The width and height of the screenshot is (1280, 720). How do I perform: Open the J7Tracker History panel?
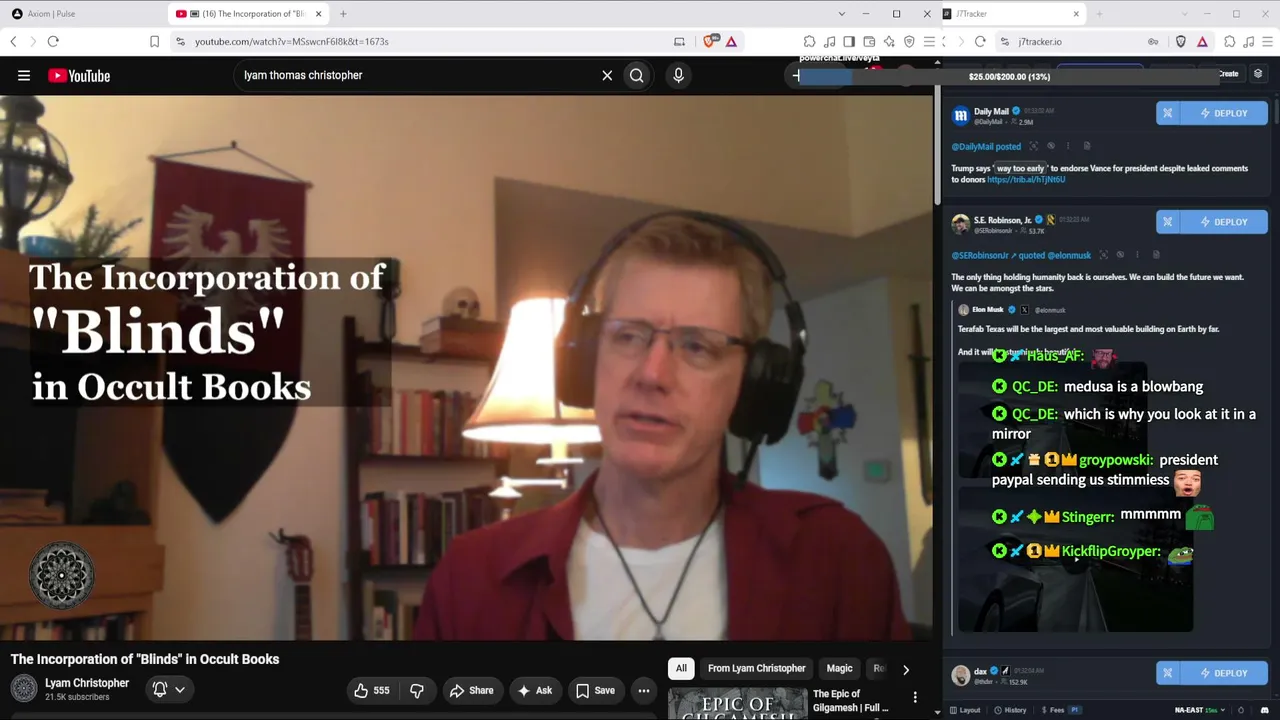[x=1009, y=710]
